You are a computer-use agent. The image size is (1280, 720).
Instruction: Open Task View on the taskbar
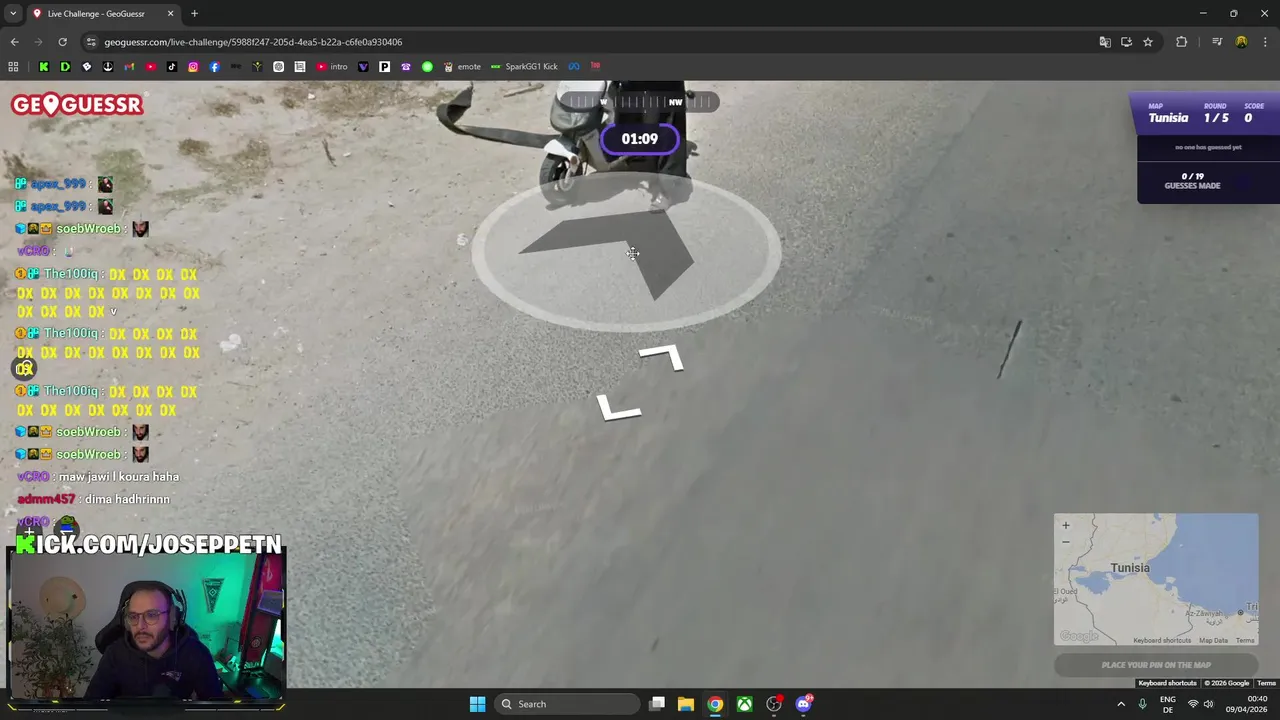coord(657,704)
